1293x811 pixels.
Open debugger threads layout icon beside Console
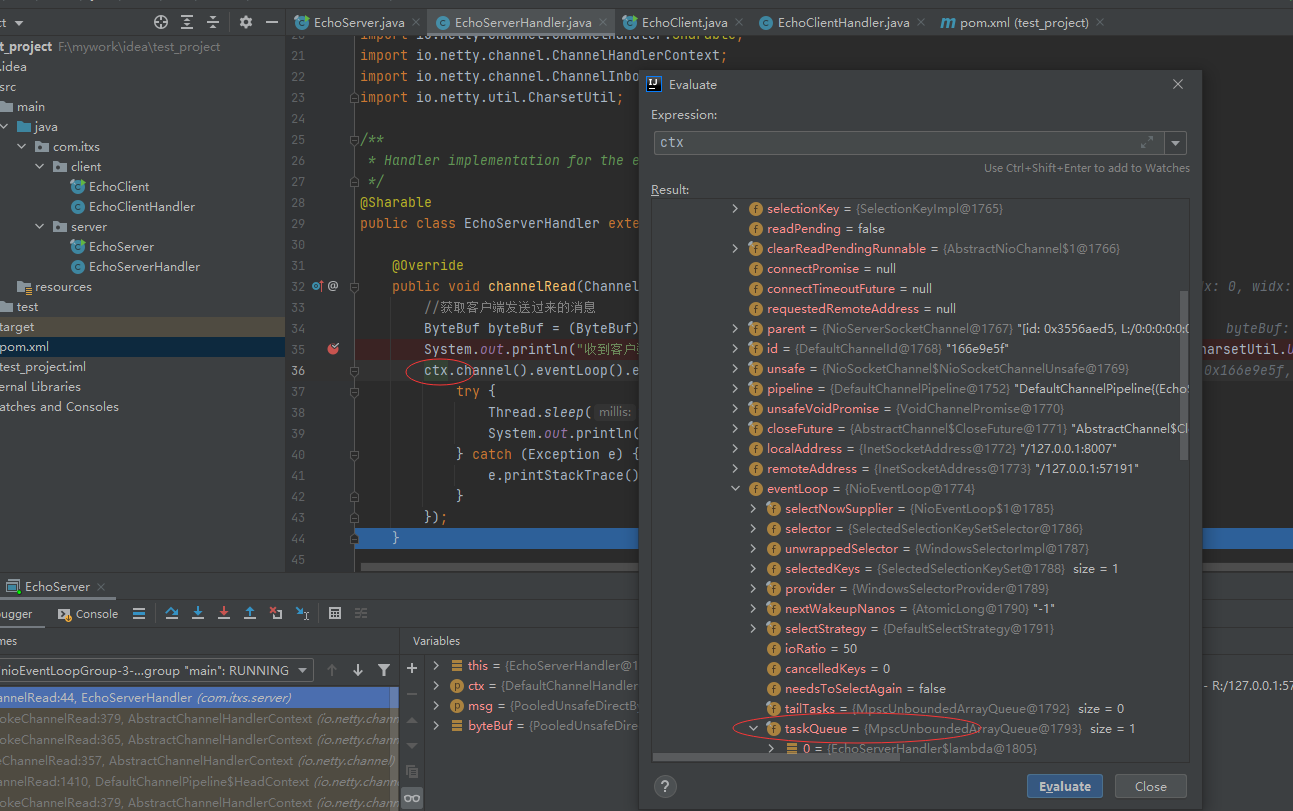pyautogui.click(x=139, y=614)
